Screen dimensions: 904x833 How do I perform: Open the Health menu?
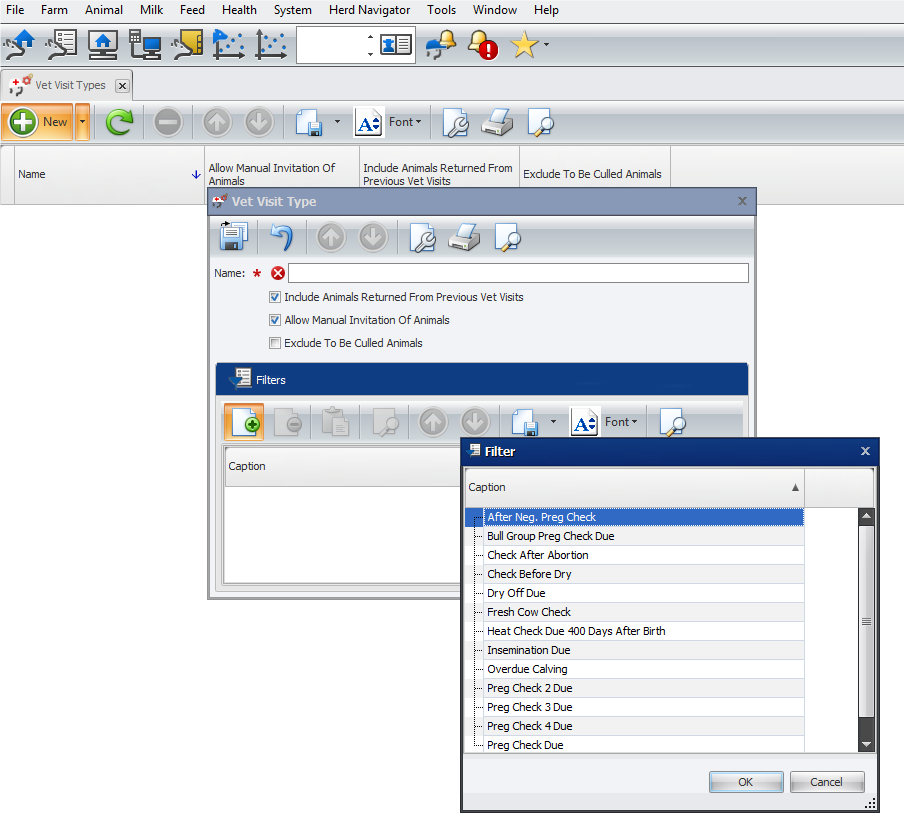pos(239,10)
